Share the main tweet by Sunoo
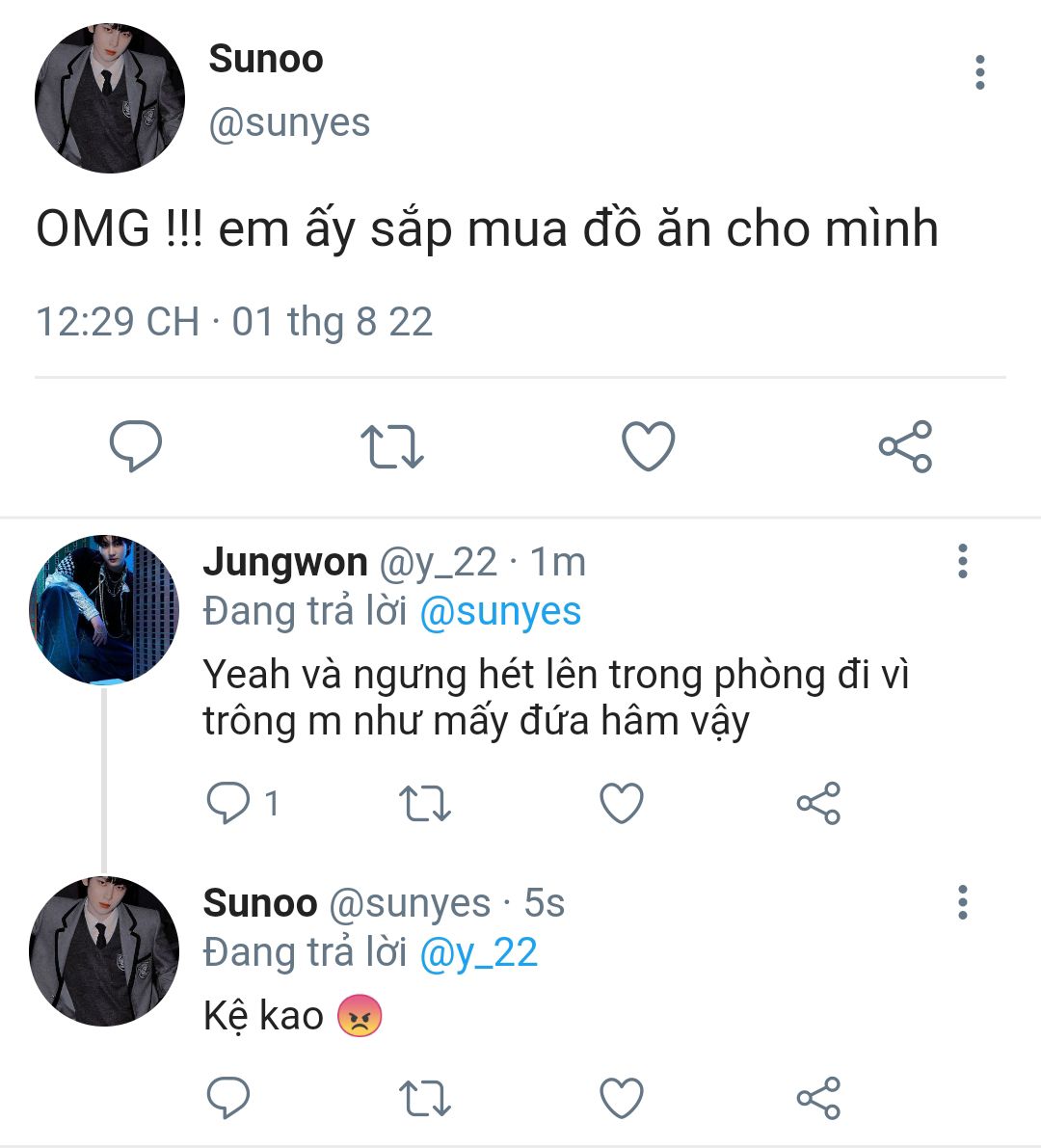 point(905,446)
